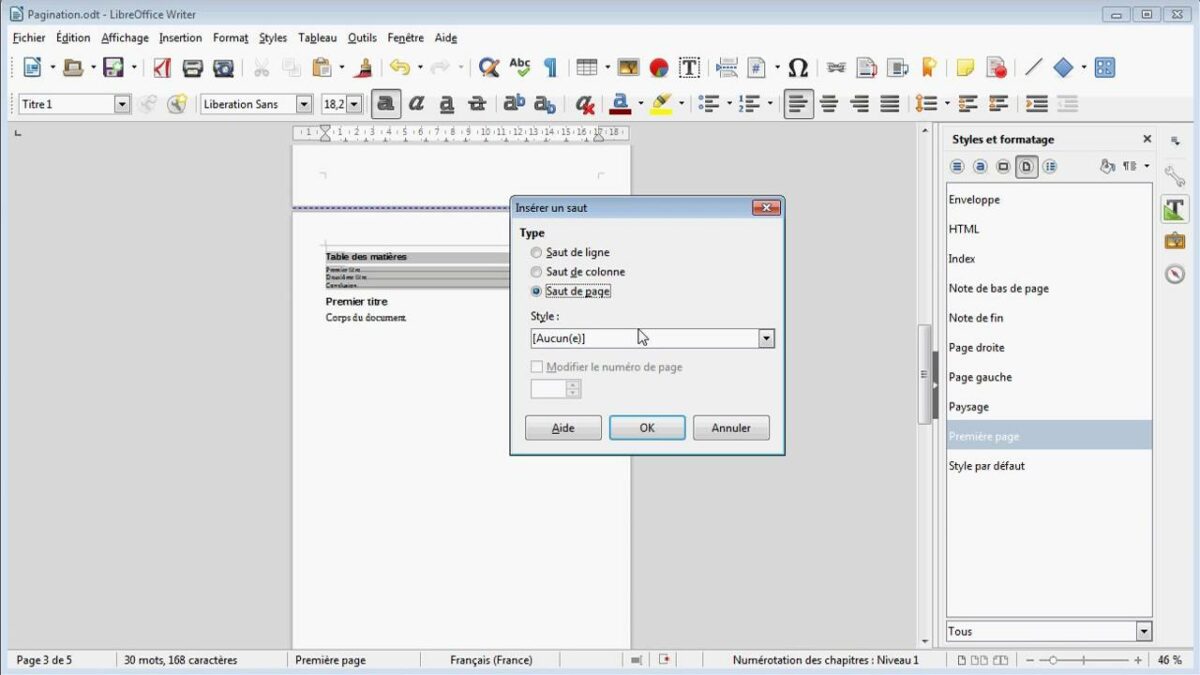
Task: Open the Tableau menu
Action: point(317,38)
